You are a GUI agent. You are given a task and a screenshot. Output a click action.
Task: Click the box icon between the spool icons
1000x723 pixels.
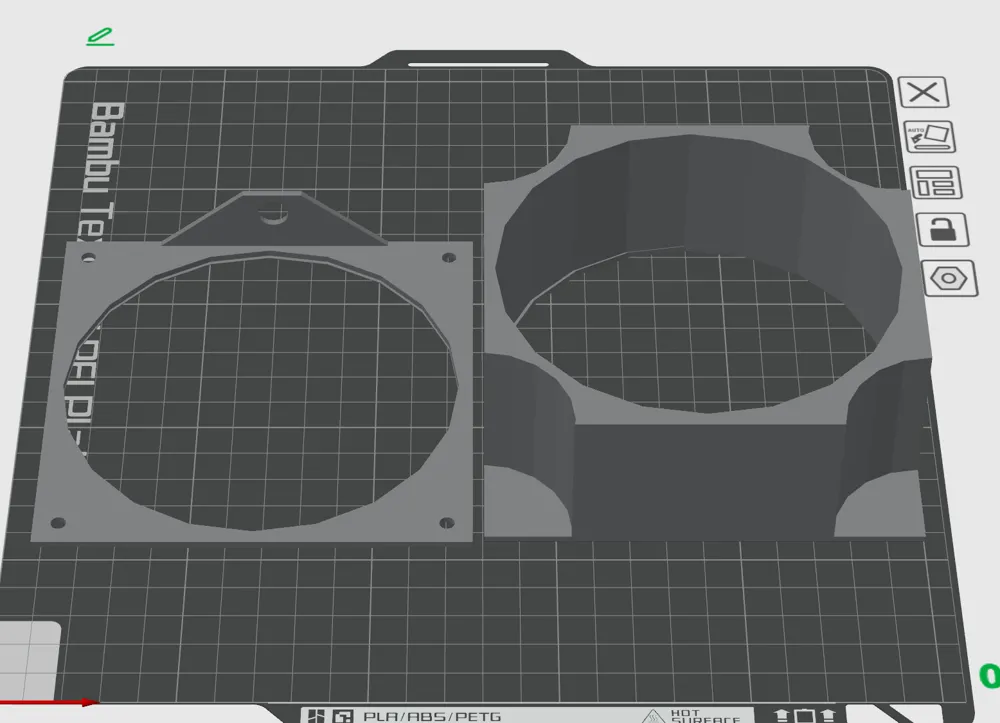coord(805,712)
